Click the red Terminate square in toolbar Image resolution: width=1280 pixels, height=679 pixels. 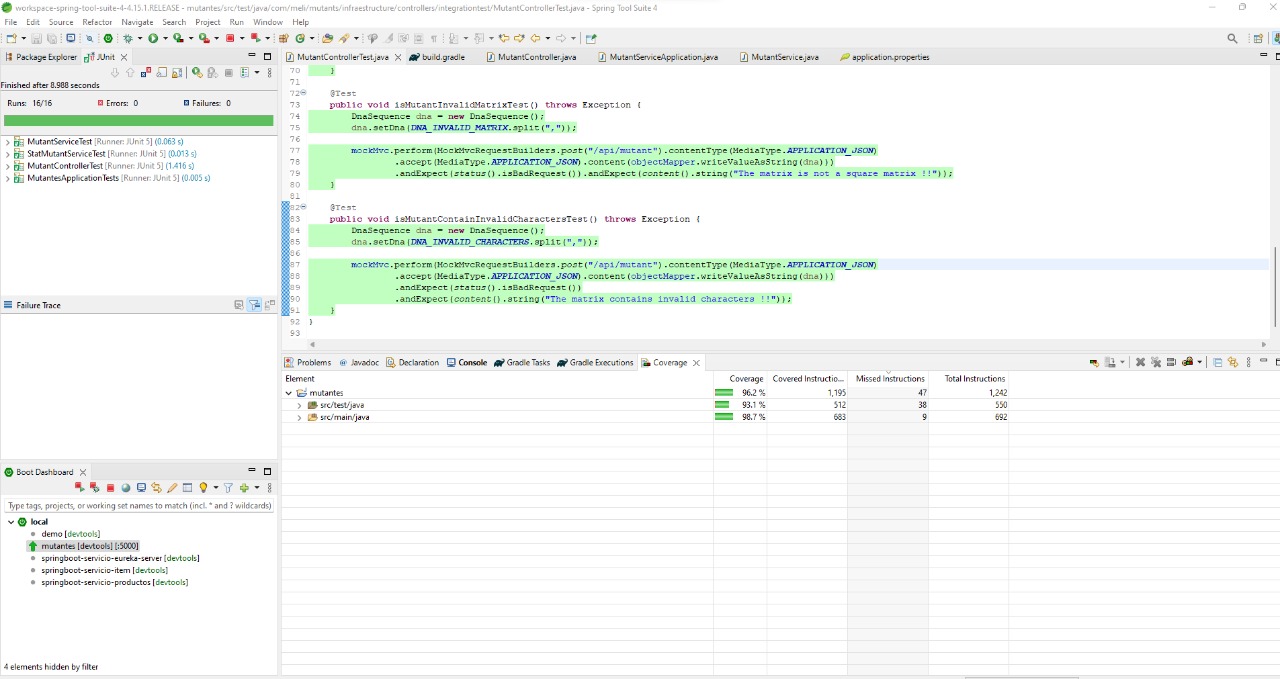point(229,38)
